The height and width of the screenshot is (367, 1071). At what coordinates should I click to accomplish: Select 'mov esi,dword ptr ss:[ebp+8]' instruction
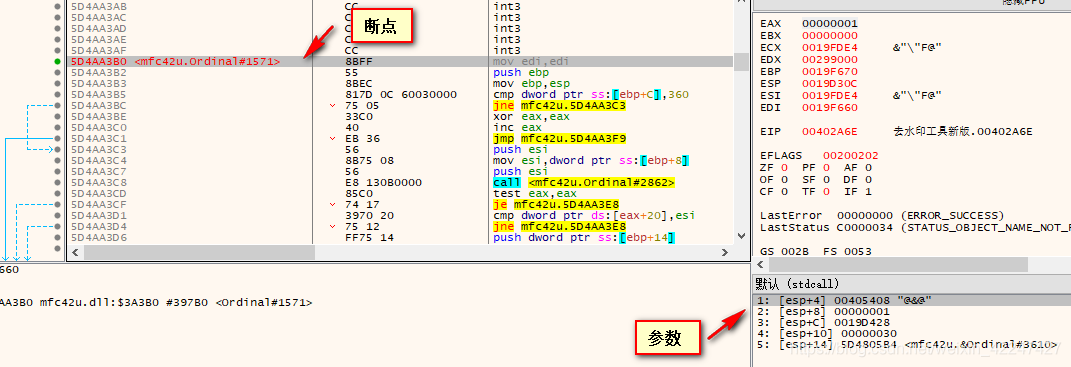pyautogui.click(x=591, y=161)
